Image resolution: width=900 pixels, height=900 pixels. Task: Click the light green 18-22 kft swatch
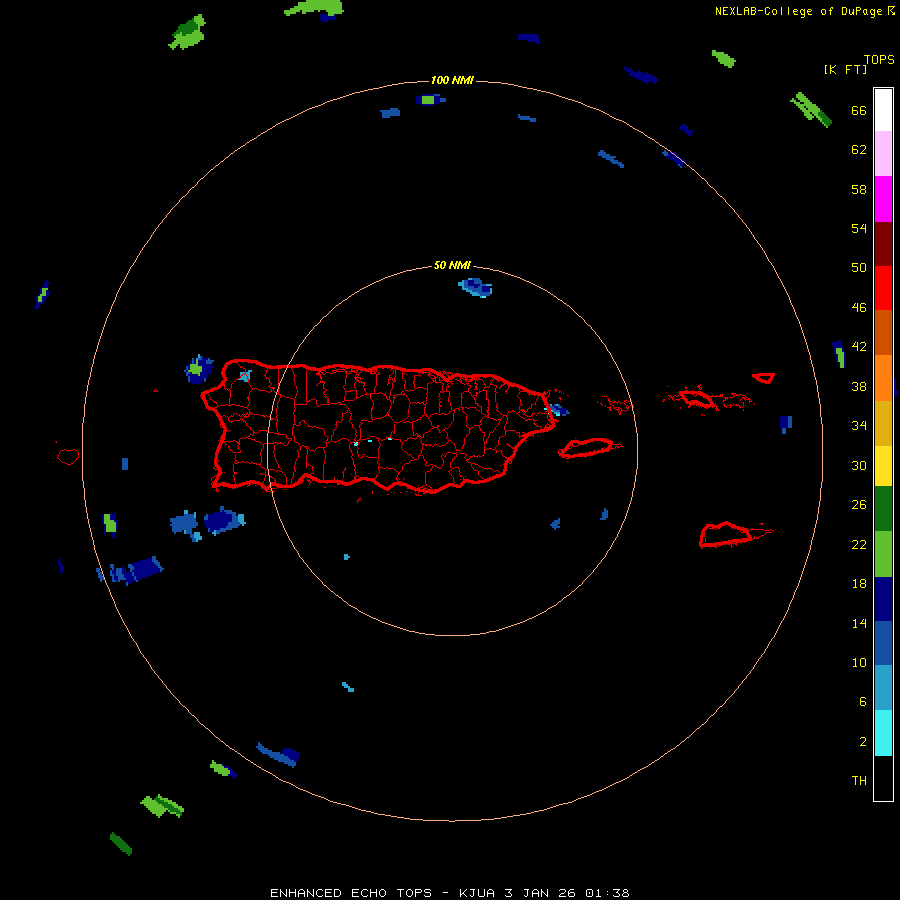tap(883, 554)
